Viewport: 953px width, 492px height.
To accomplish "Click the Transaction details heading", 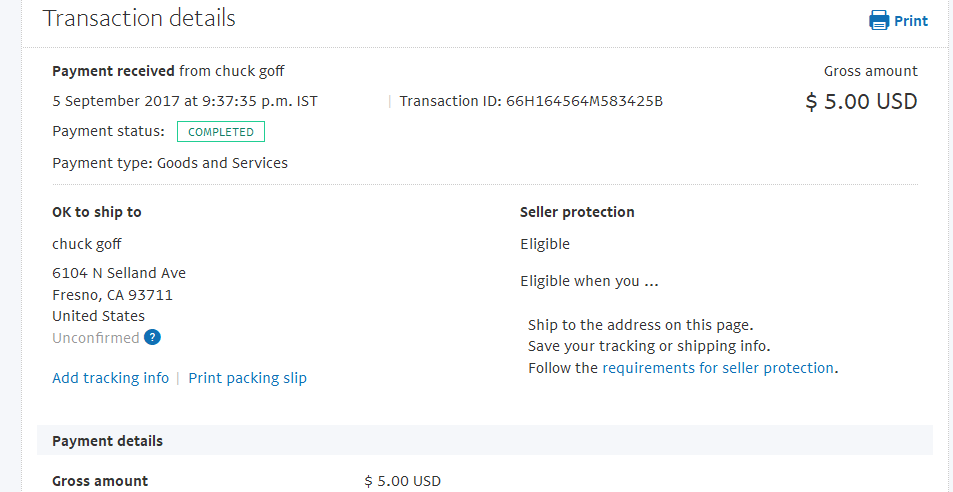I will point(139,18).
